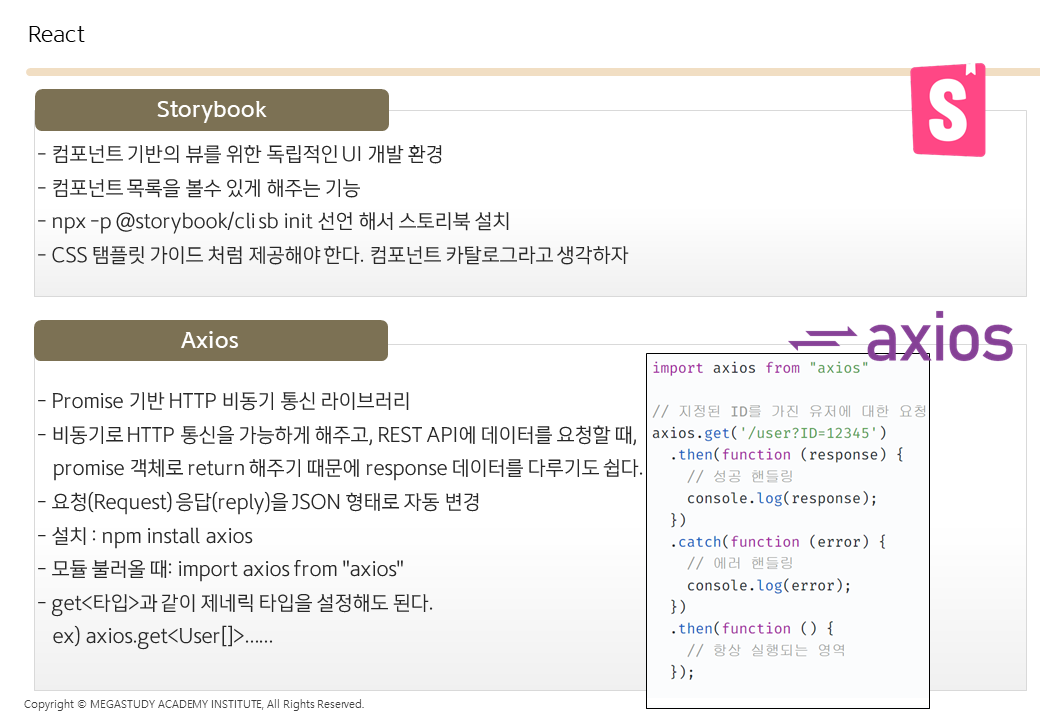The image size is (1040, 720).
Task: Click the 'npx -p @storybook/cli sb init' line
Action: tap(274, 221)
